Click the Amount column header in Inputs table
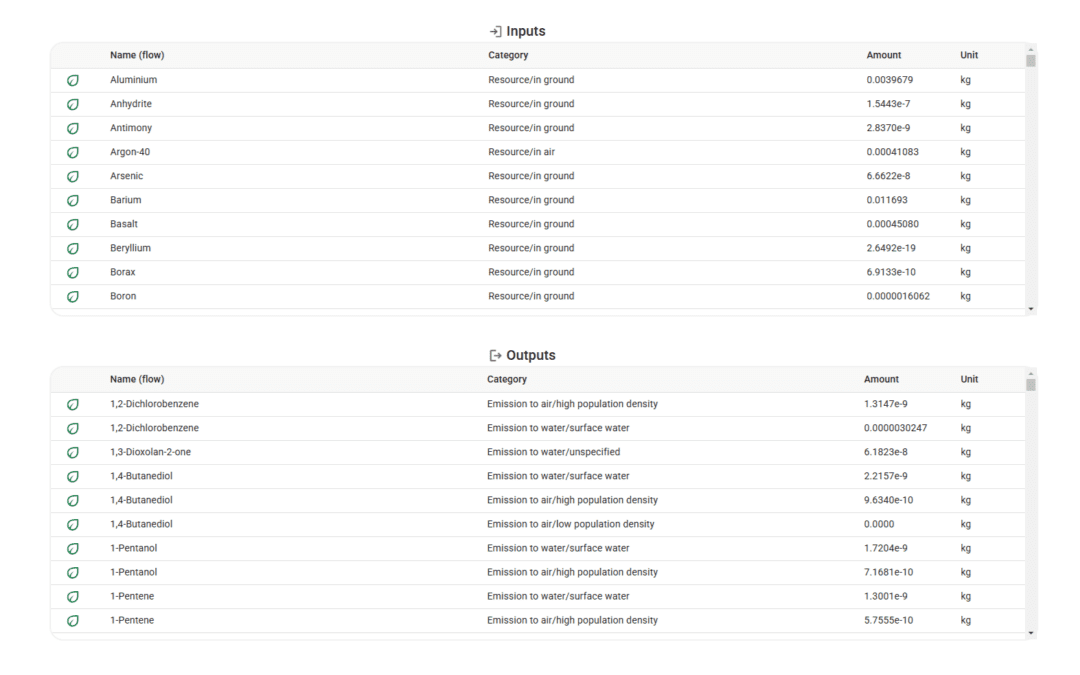The width and height of the screenshot is (1080, 675). click(x=883, y=55)
